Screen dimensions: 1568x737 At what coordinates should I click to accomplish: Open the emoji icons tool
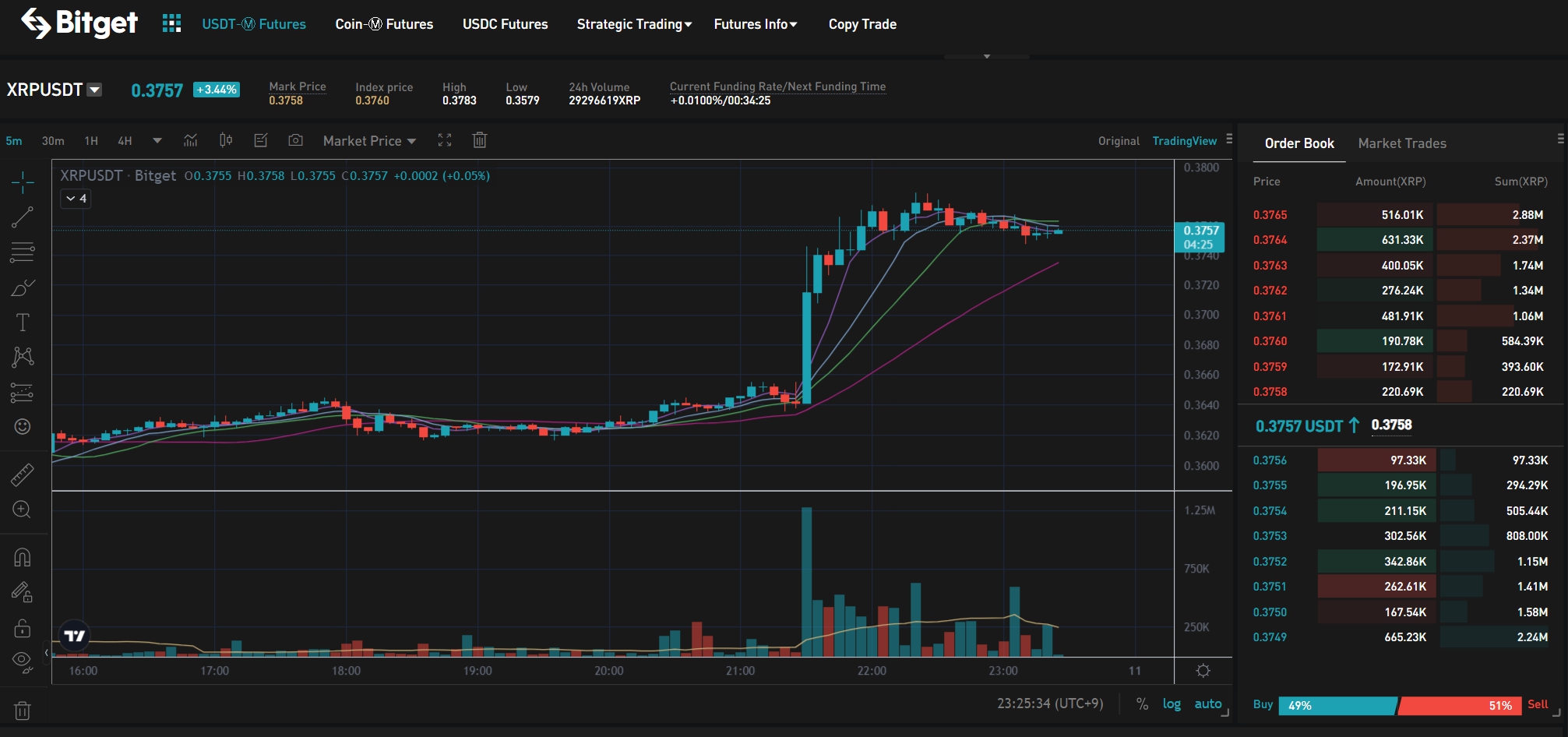tap(23, 426)
